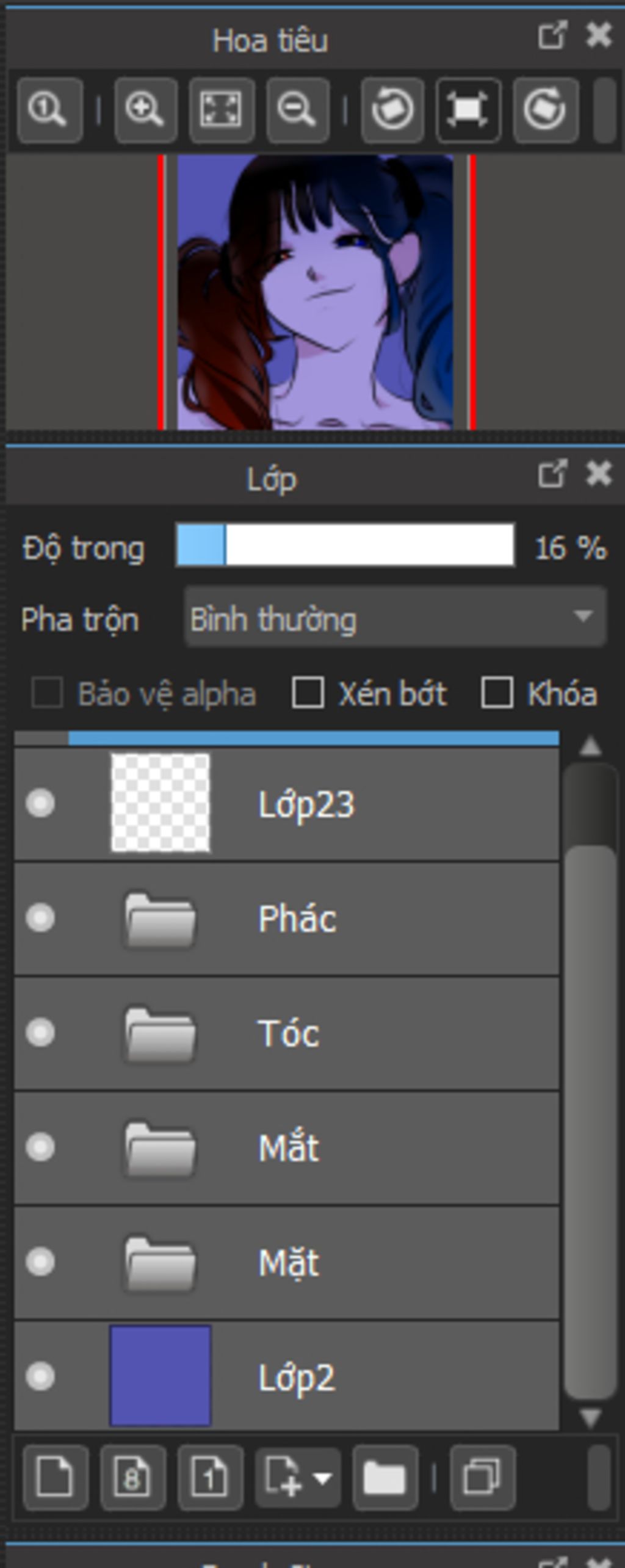Add a new 8-bit layer

(x=133, y=1478)
